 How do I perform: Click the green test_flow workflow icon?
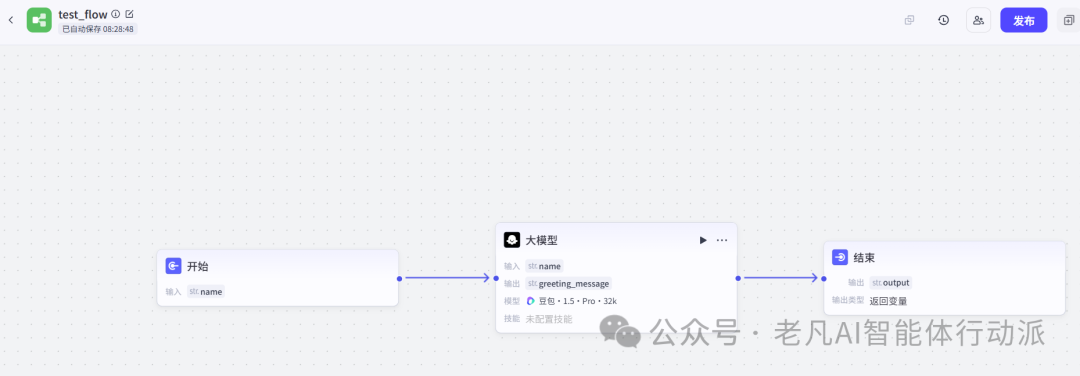(39, 20)
